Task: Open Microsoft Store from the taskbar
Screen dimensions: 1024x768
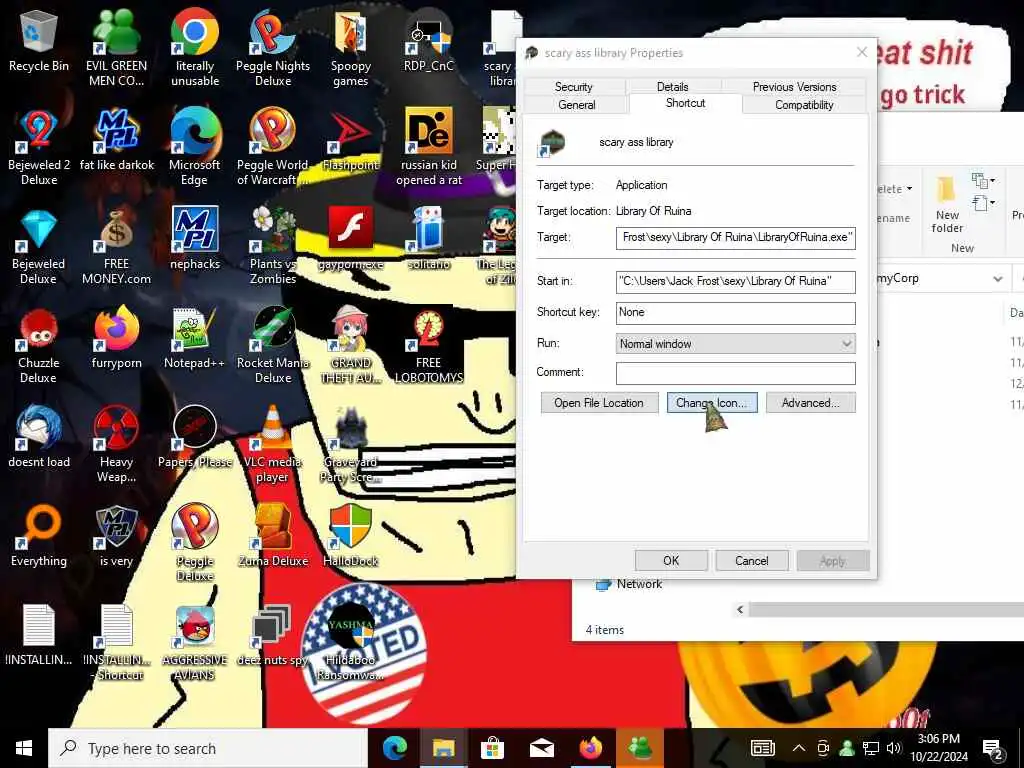Action: coord(492,748)
